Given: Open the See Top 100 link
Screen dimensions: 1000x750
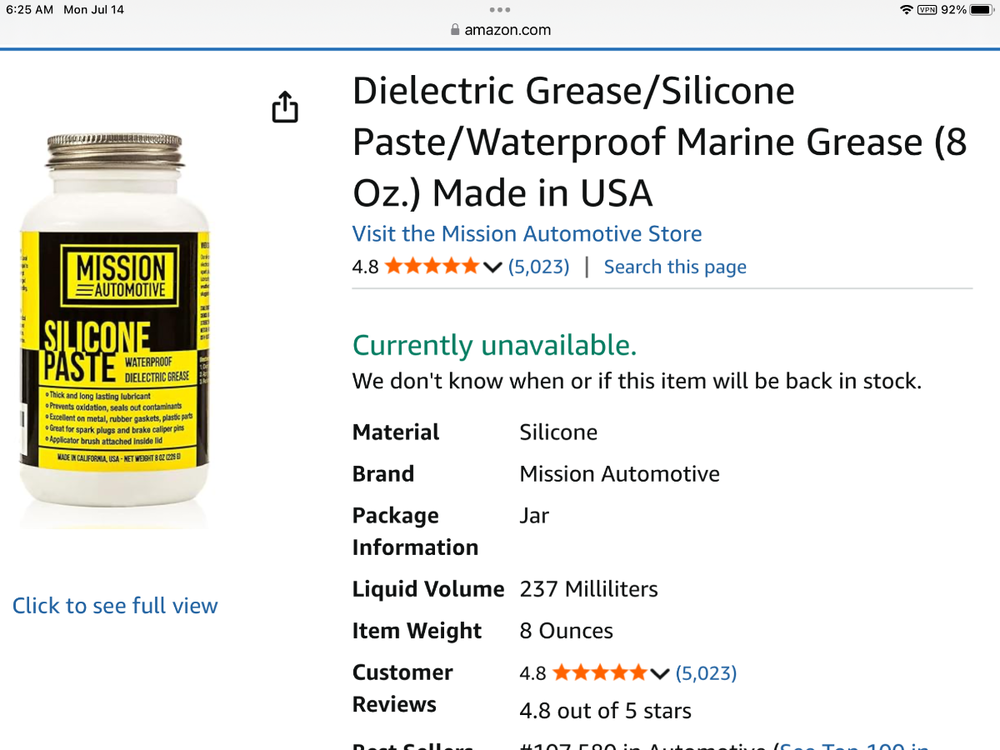Looking at the screenshot, I should pos(854,745).
